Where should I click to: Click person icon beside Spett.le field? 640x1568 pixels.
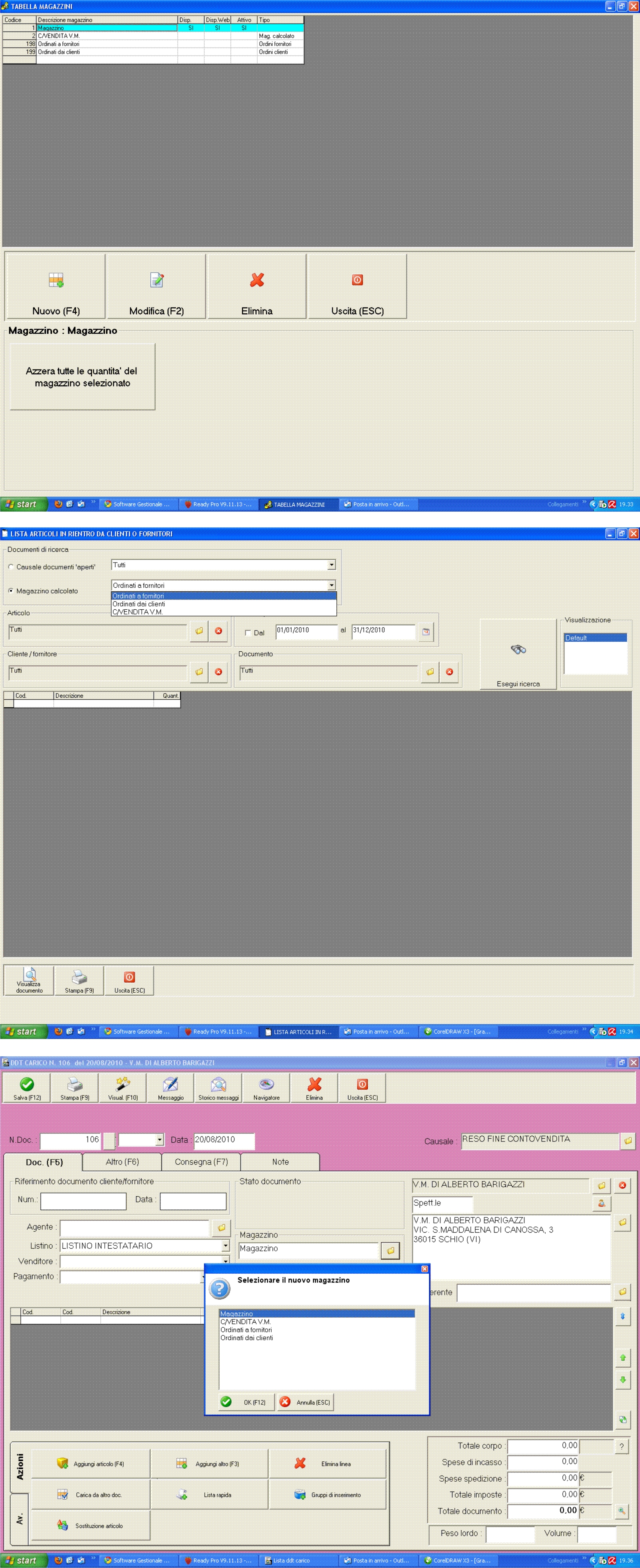(602, 1203)
